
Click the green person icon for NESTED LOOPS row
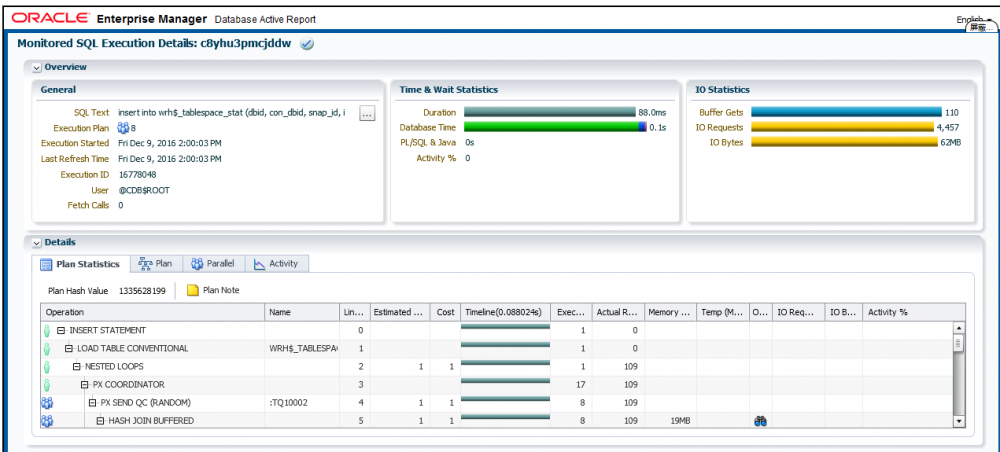(46, 367)
